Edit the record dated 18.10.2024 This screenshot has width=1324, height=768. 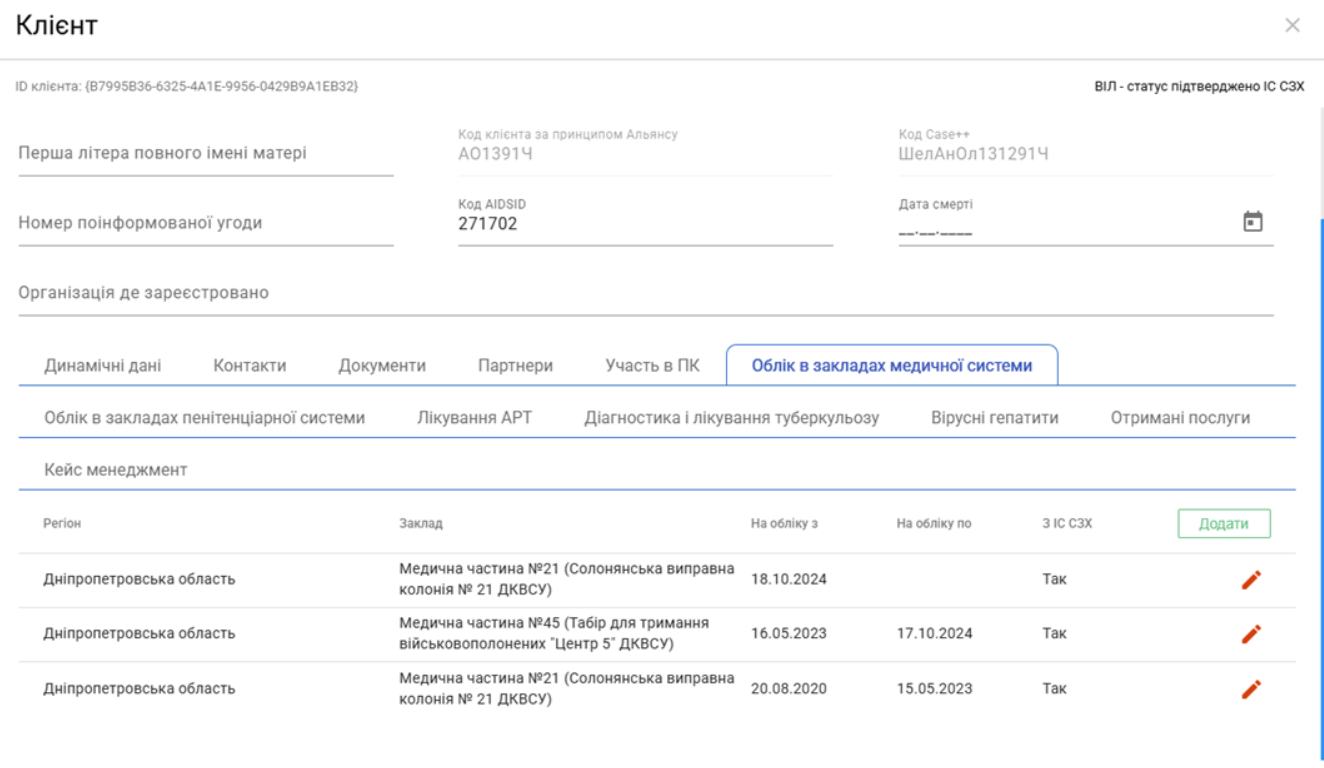pos(1251,580)
